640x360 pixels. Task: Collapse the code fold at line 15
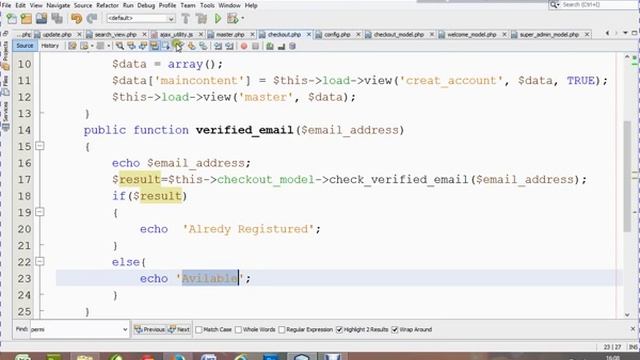pos(40,146)
